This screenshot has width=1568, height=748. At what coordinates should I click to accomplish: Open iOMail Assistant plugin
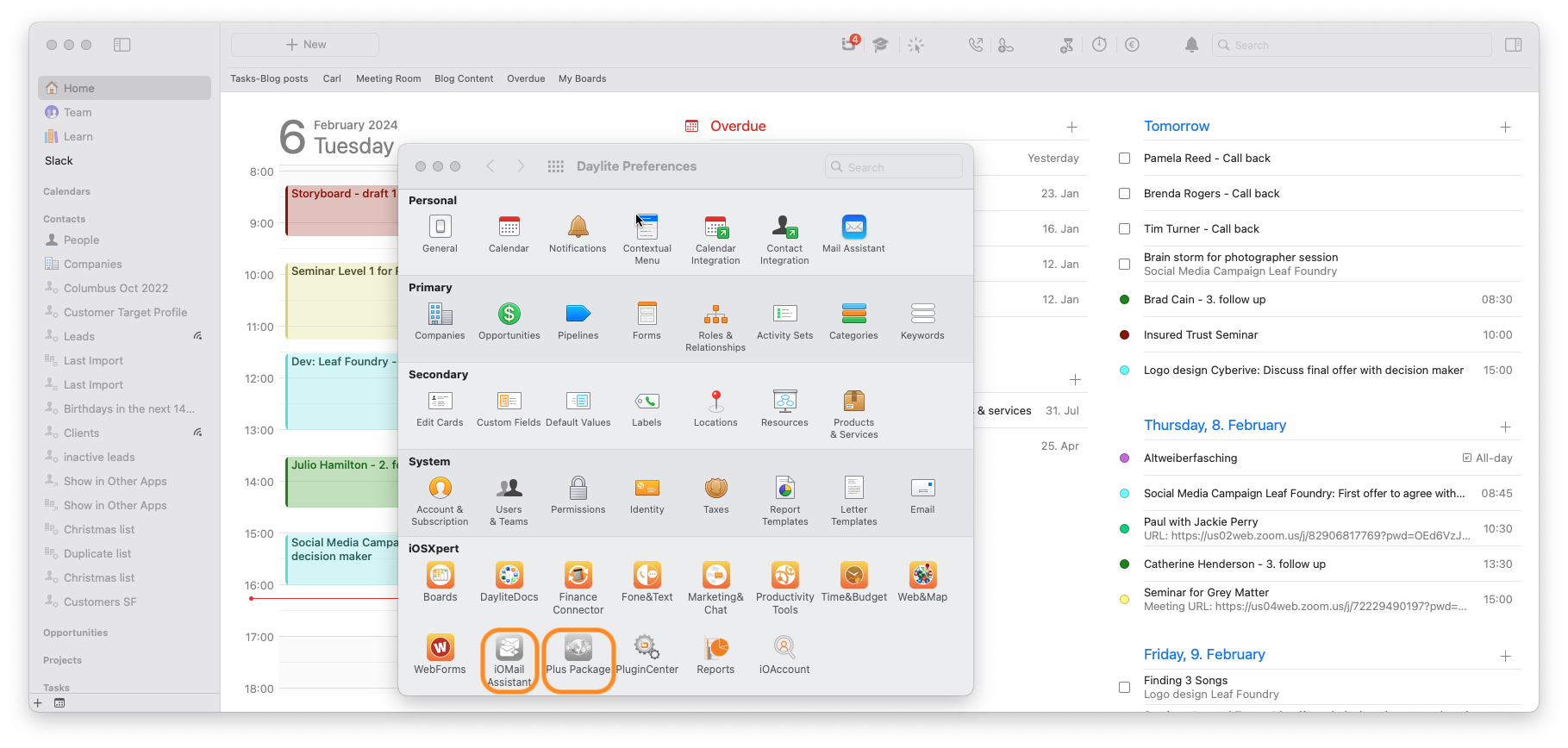[x=509, y=647]
